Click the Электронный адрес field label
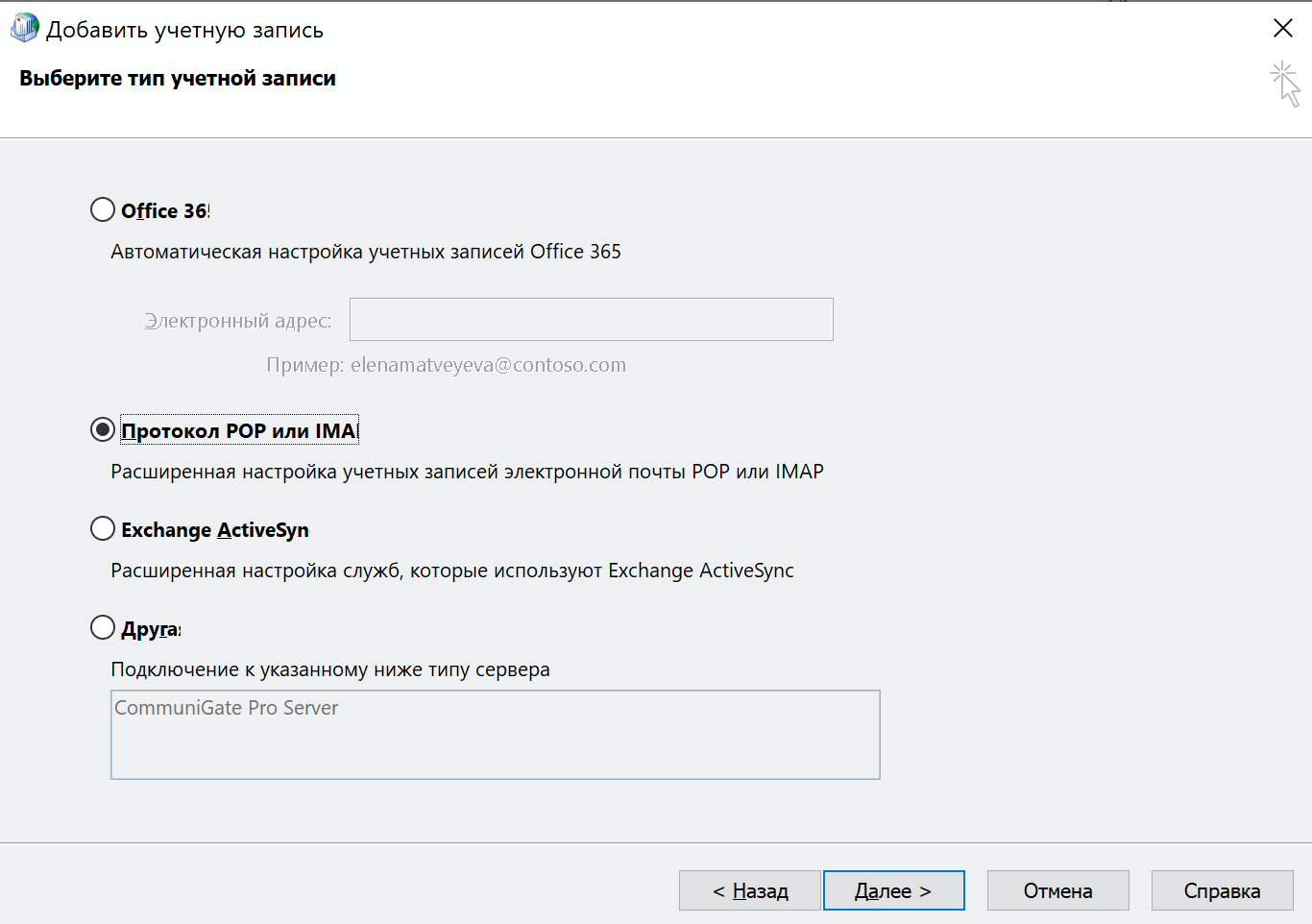 coord(237,321)
